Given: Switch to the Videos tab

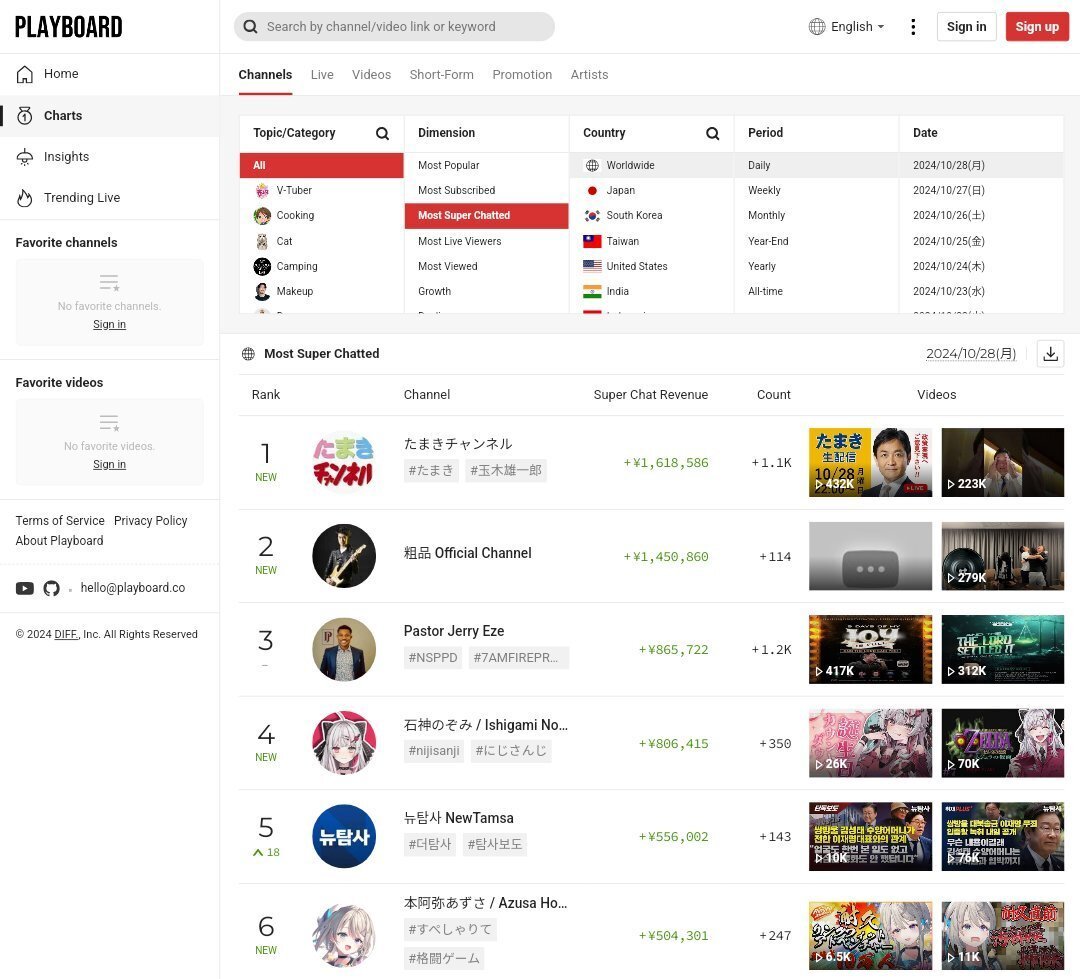Looking at the screenshot, I should click(371, 74).
